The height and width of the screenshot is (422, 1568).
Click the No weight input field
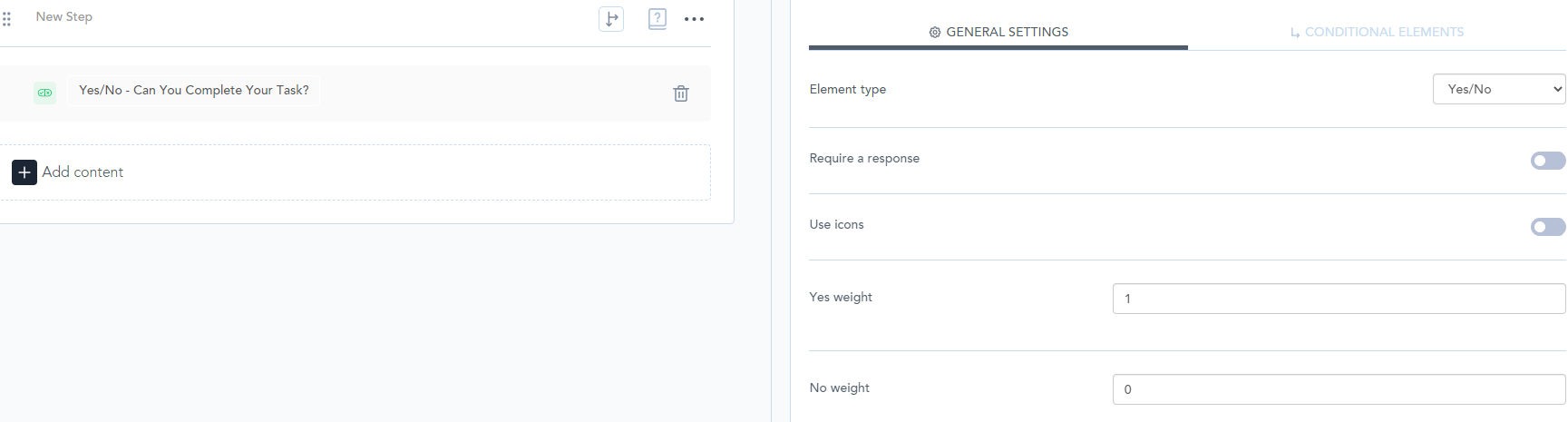click(1339, 389)
